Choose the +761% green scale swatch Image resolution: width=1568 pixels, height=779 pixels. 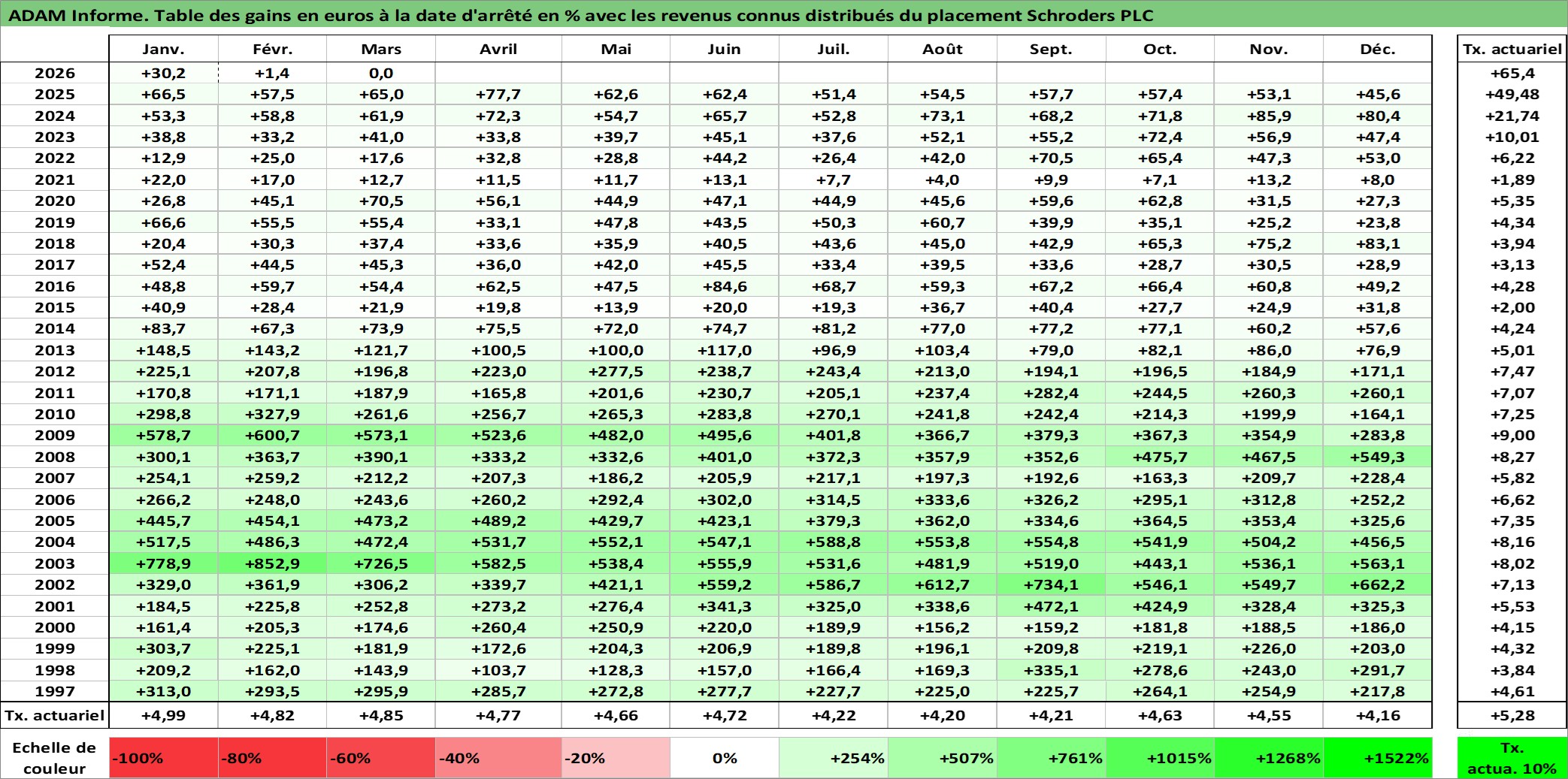pyautogui.click(x=1052, y=757)
